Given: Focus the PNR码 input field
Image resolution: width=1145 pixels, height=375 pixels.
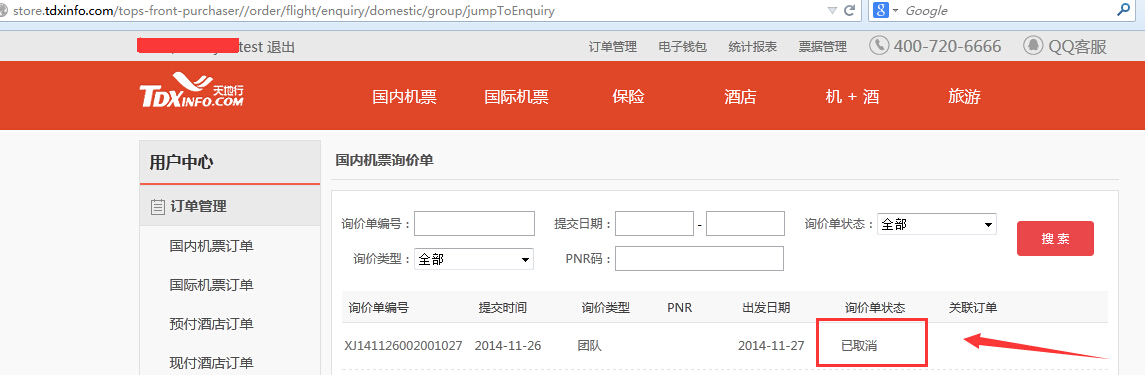Looking at the screenshot, I should coord(700,258).
